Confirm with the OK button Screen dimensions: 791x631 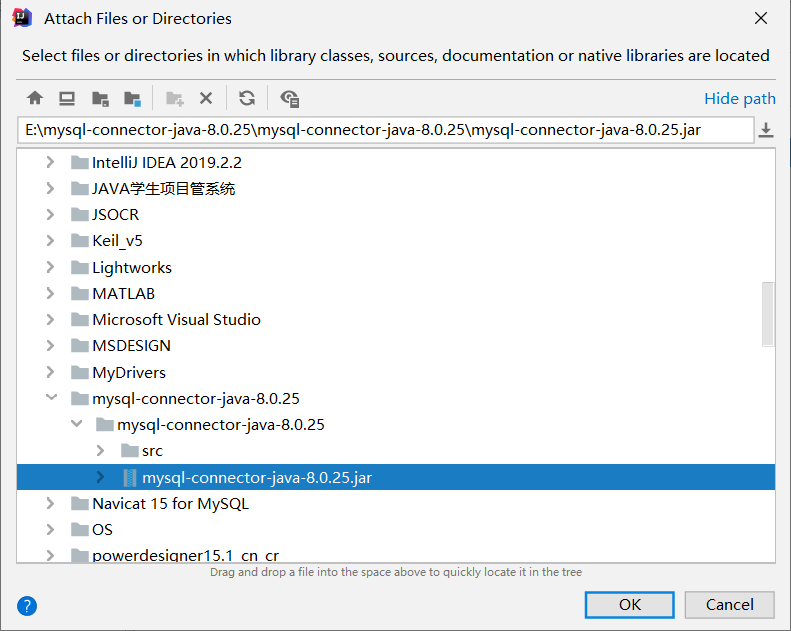pyautogui.click(x=629, y=604)
